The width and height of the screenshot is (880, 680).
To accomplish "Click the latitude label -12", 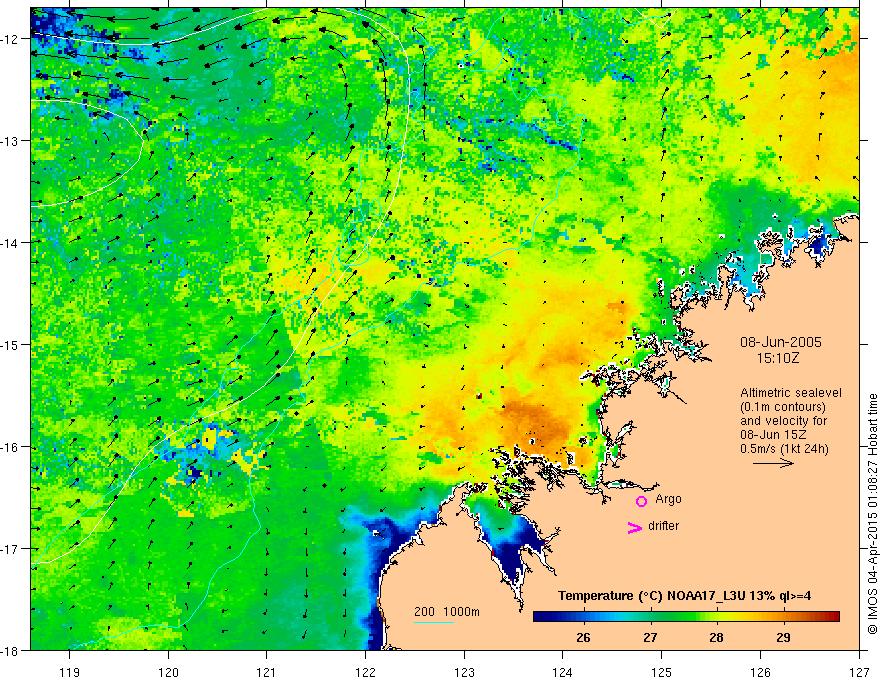I will [x=11, y=39].
